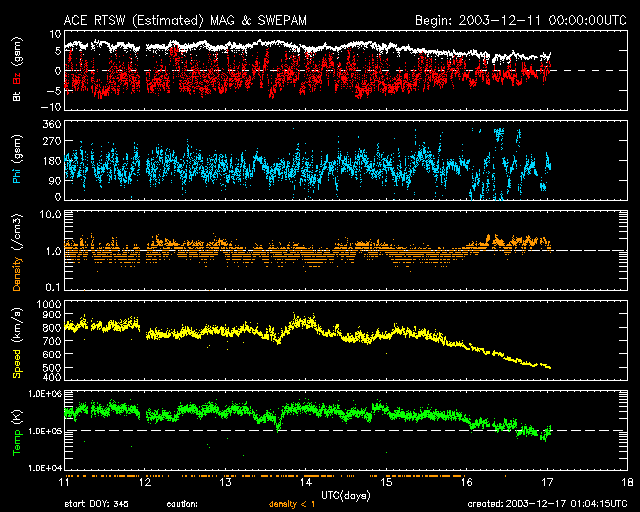Click the '400' tick on the Speed axis

[x=52, y=377]
